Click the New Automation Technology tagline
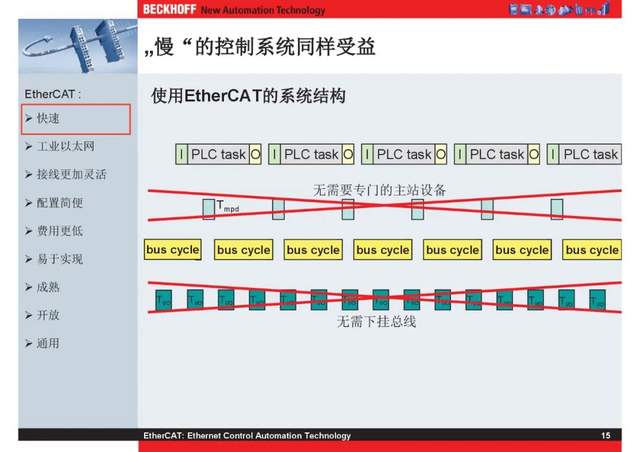The width and height of the screenshot is (640, 452). pyautogui.click(x=263, y=10)
